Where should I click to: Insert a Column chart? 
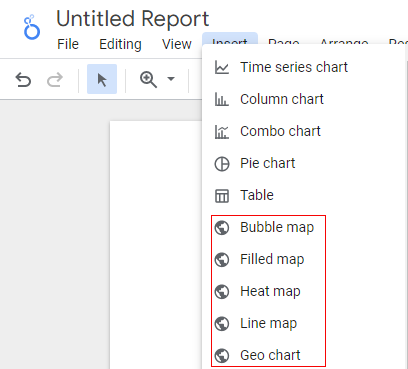[304, 99]
